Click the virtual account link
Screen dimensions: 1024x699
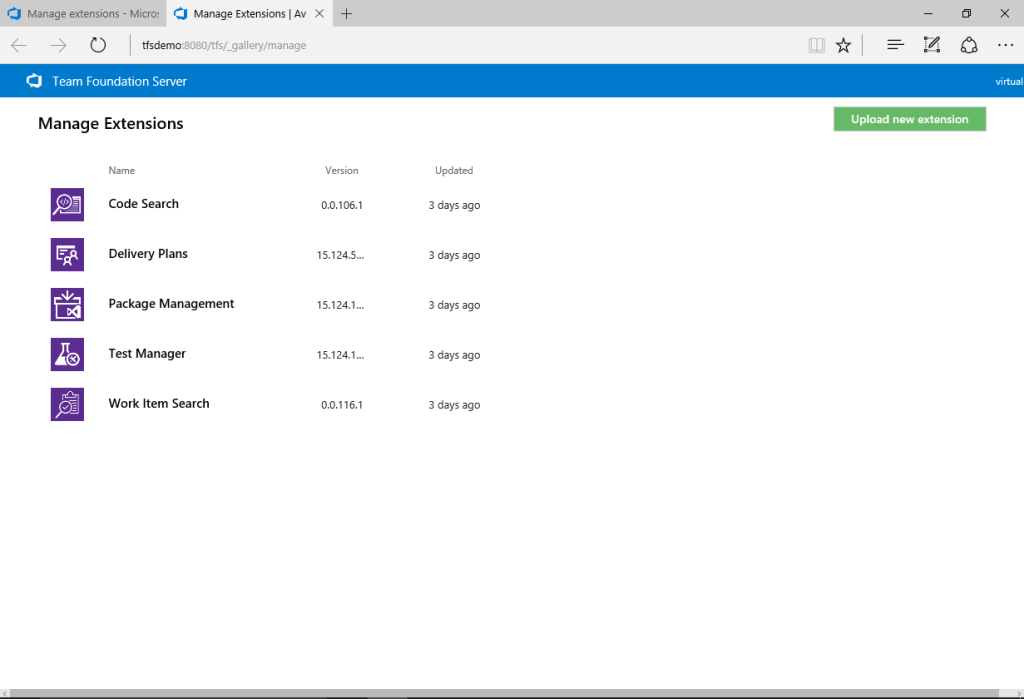(1009, 81)
